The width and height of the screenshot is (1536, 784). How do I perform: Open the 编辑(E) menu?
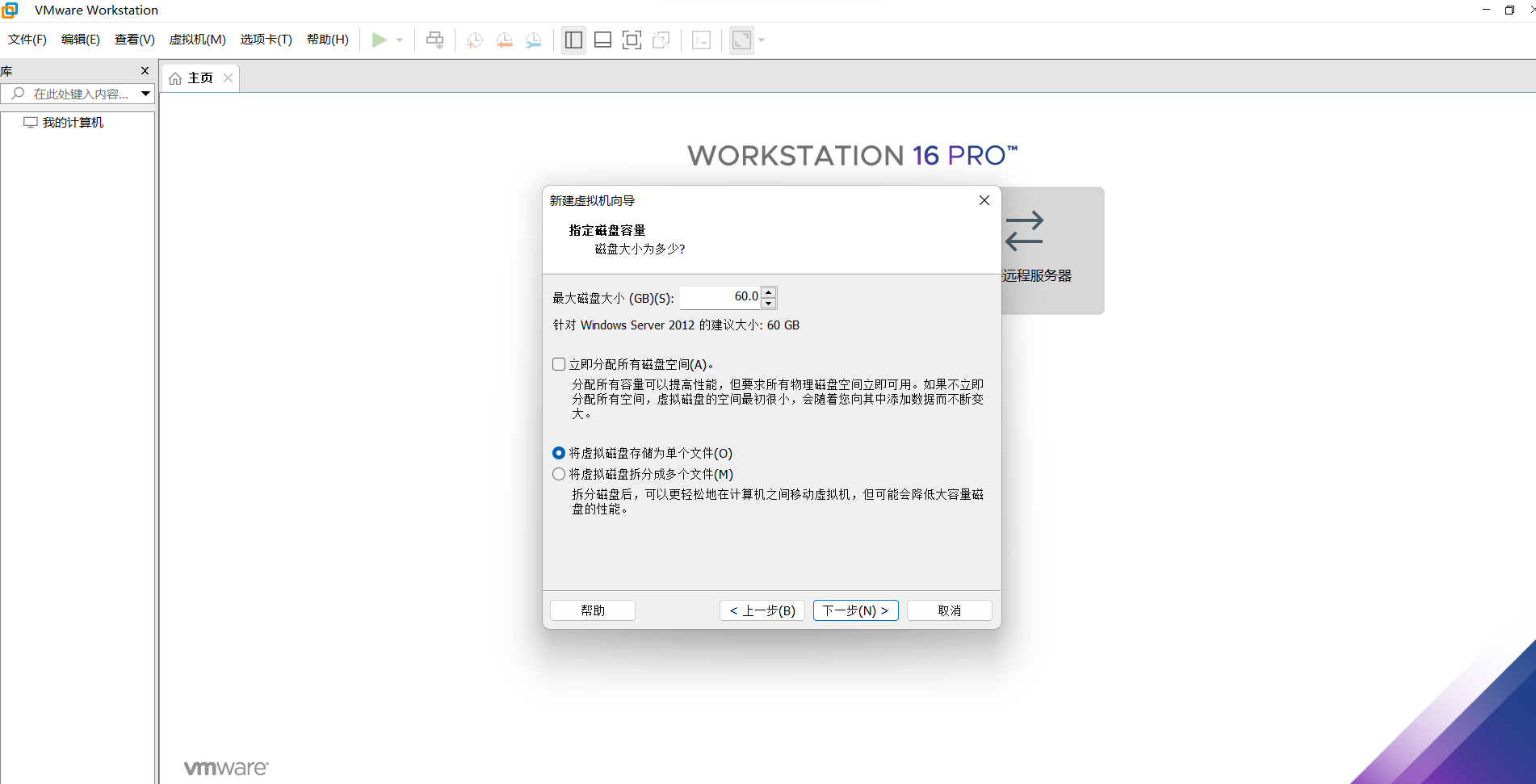pyautogui.click(x=81, y=40)
